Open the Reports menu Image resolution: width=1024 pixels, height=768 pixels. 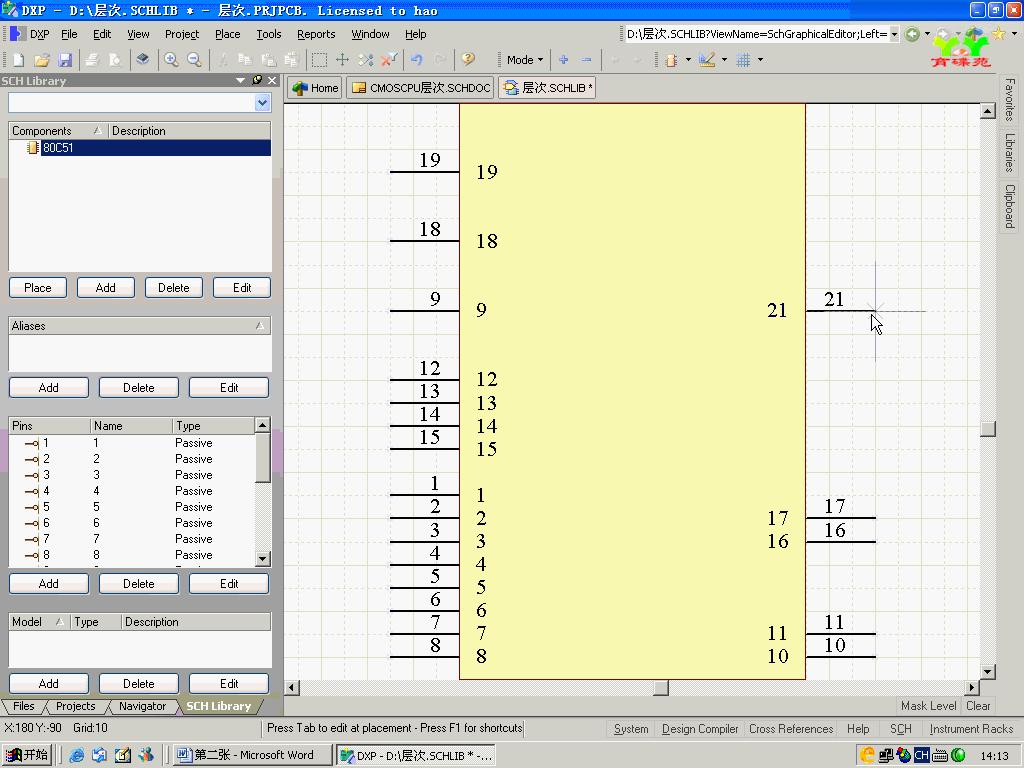click(316, 34)
